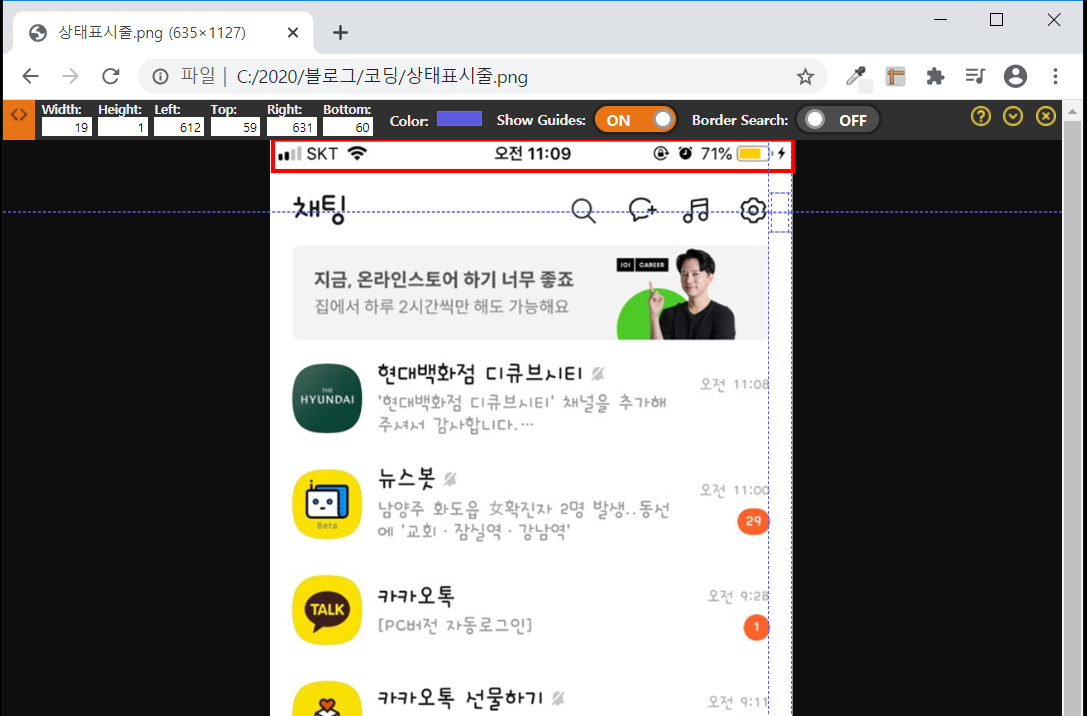Close the 상태표시줄.png tab
This screenshot has width=1087, height=716.
pos(293,33)
